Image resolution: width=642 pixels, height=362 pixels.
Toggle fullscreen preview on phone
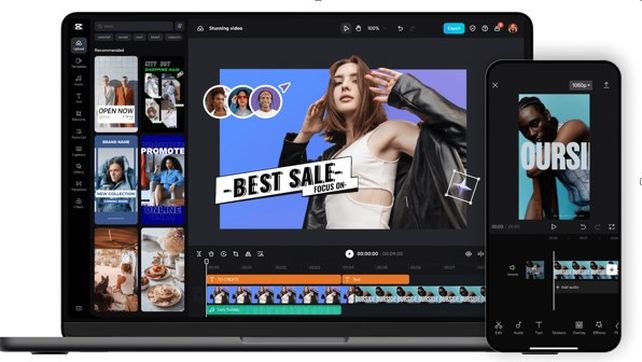coord(612,226)
